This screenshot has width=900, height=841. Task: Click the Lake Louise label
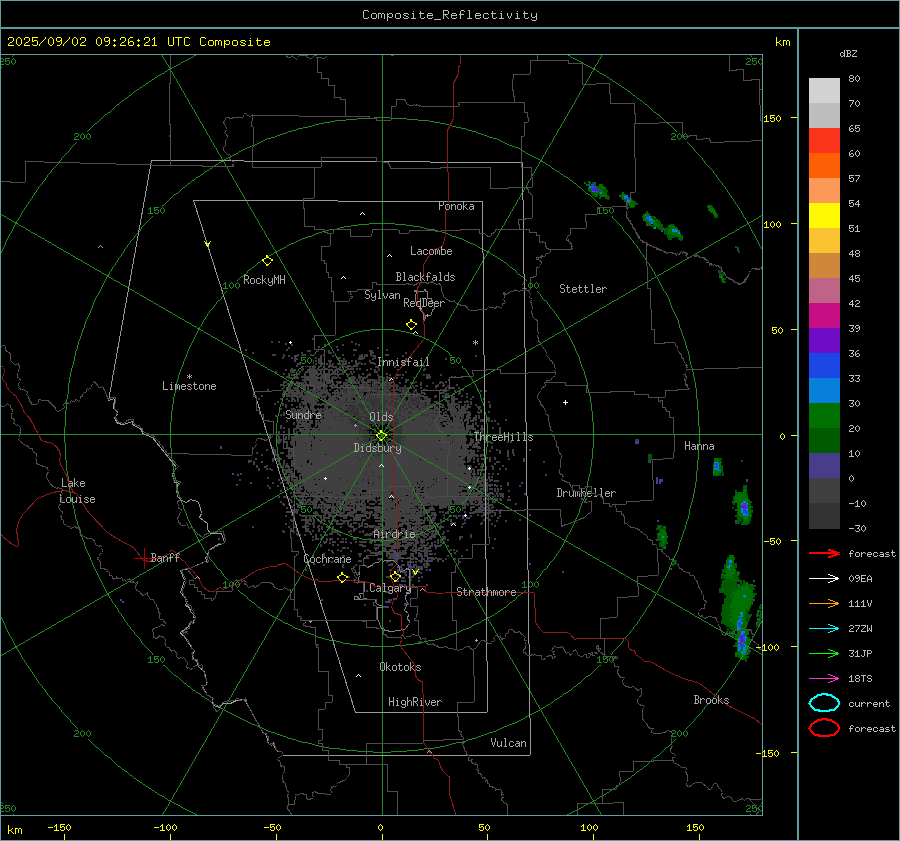(77, 491)
